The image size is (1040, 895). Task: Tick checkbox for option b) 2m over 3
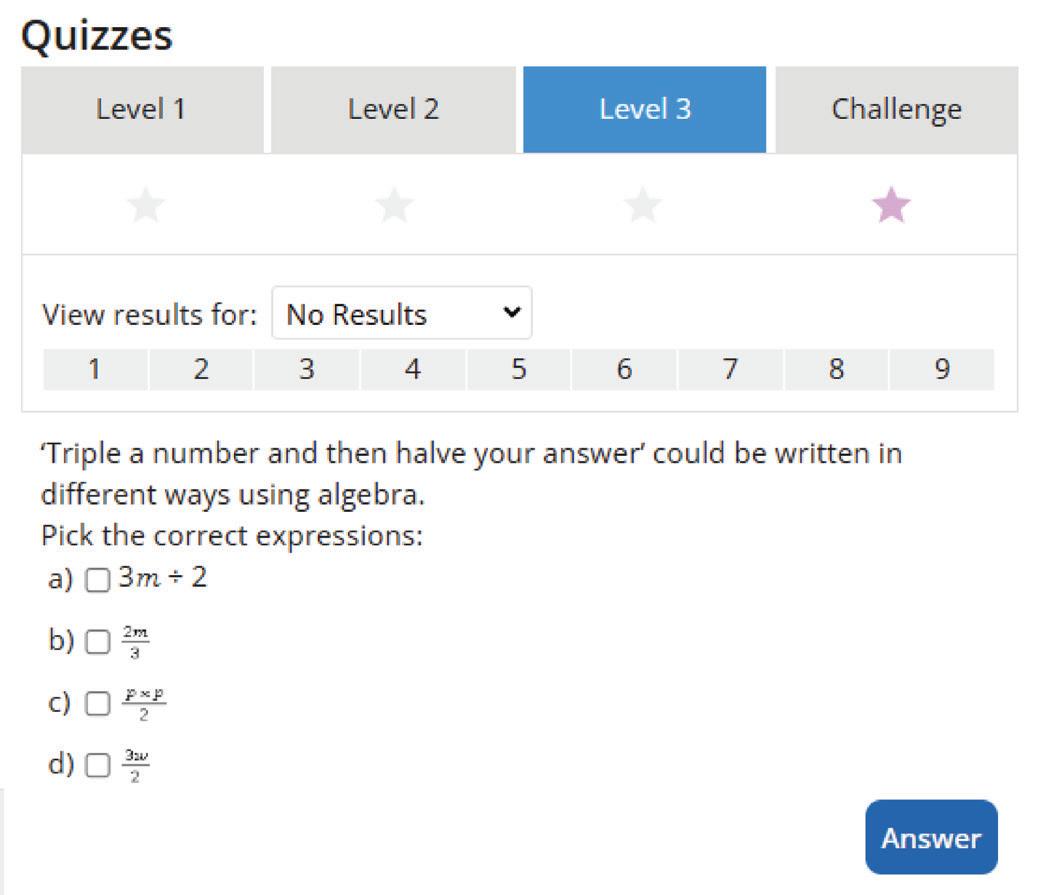pos(97,643)
